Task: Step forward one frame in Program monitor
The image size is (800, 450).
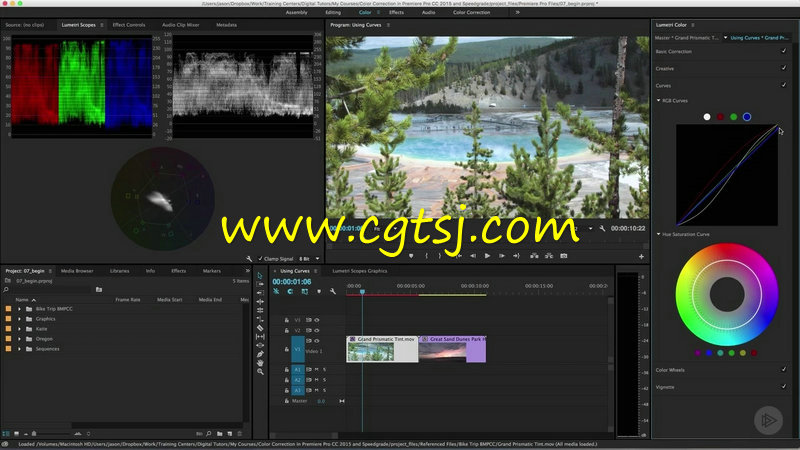Action: 502,256
